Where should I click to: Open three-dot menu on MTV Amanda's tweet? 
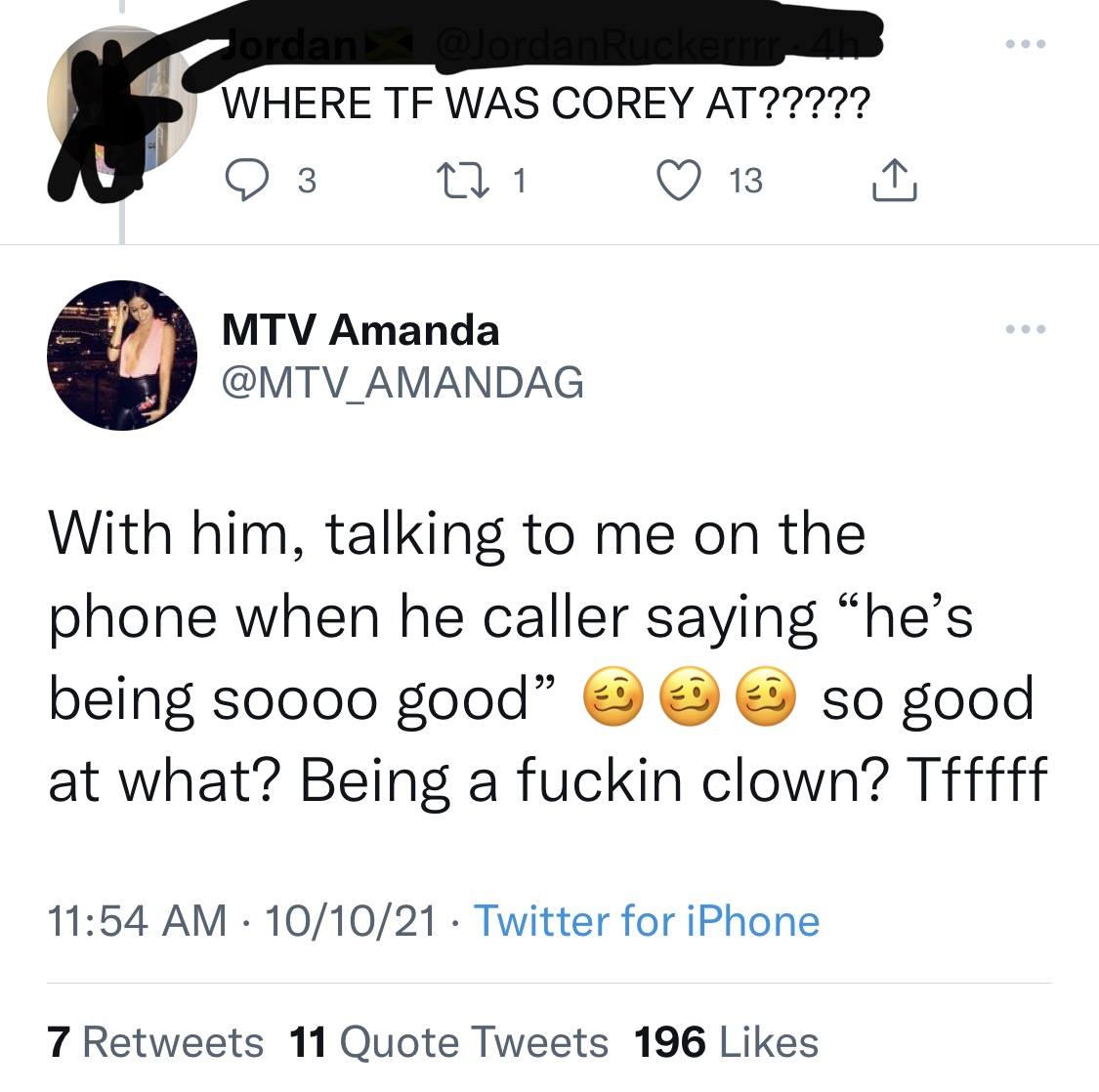[1026, 330]
